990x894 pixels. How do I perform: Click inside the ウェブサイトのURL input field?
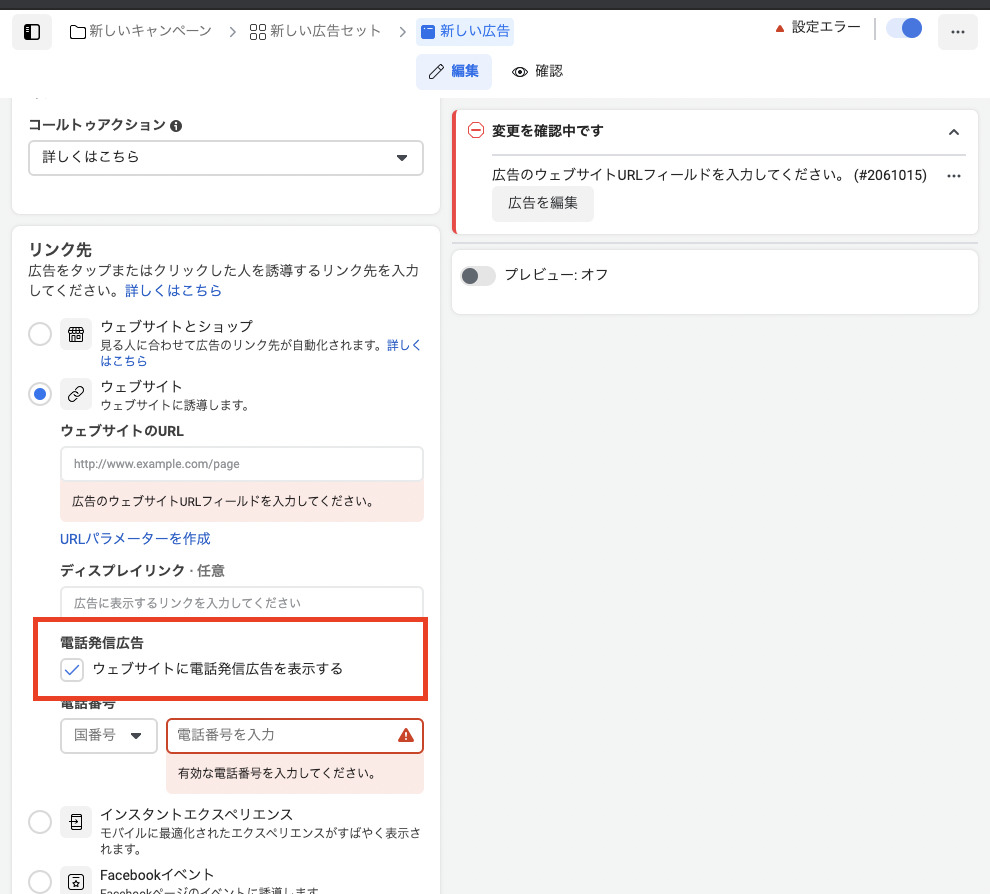pos(242,463)
